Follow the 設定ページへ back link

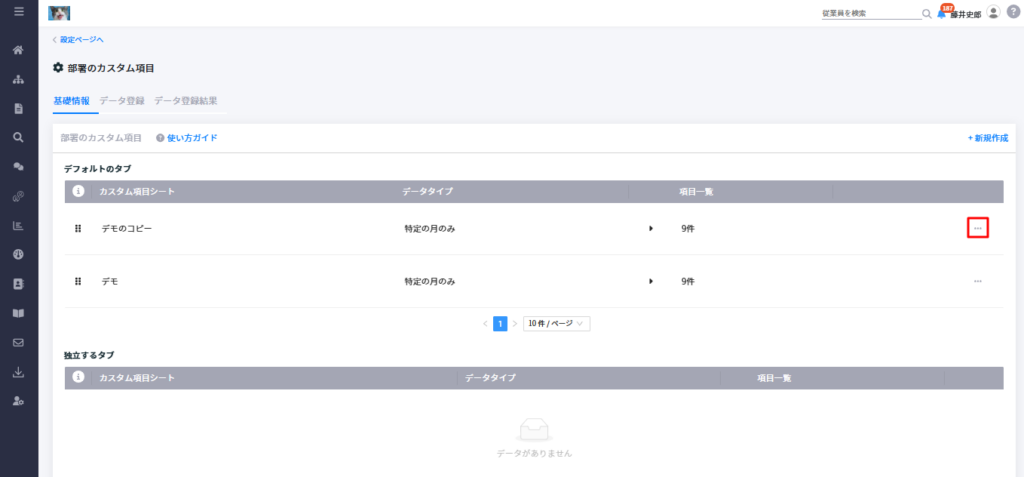78,39
